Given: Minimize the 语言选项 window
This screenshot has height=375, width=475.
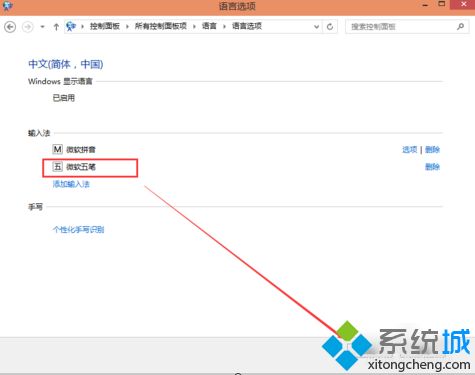Looking at the screenshot, I should [x=425, y=5].
